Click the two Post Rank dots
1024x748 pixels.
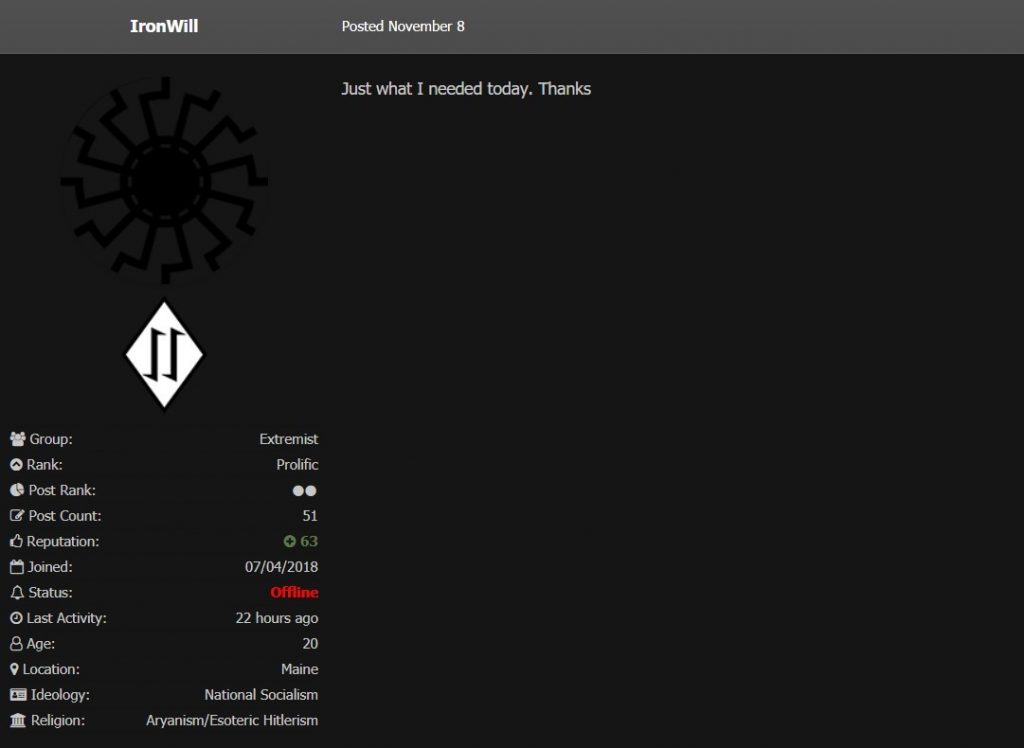click(304, 491)
